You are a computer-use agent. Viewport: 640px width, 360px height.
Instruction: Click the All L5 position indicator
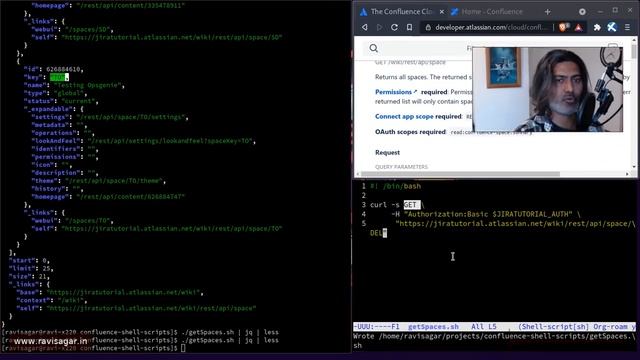coord(484,327)
